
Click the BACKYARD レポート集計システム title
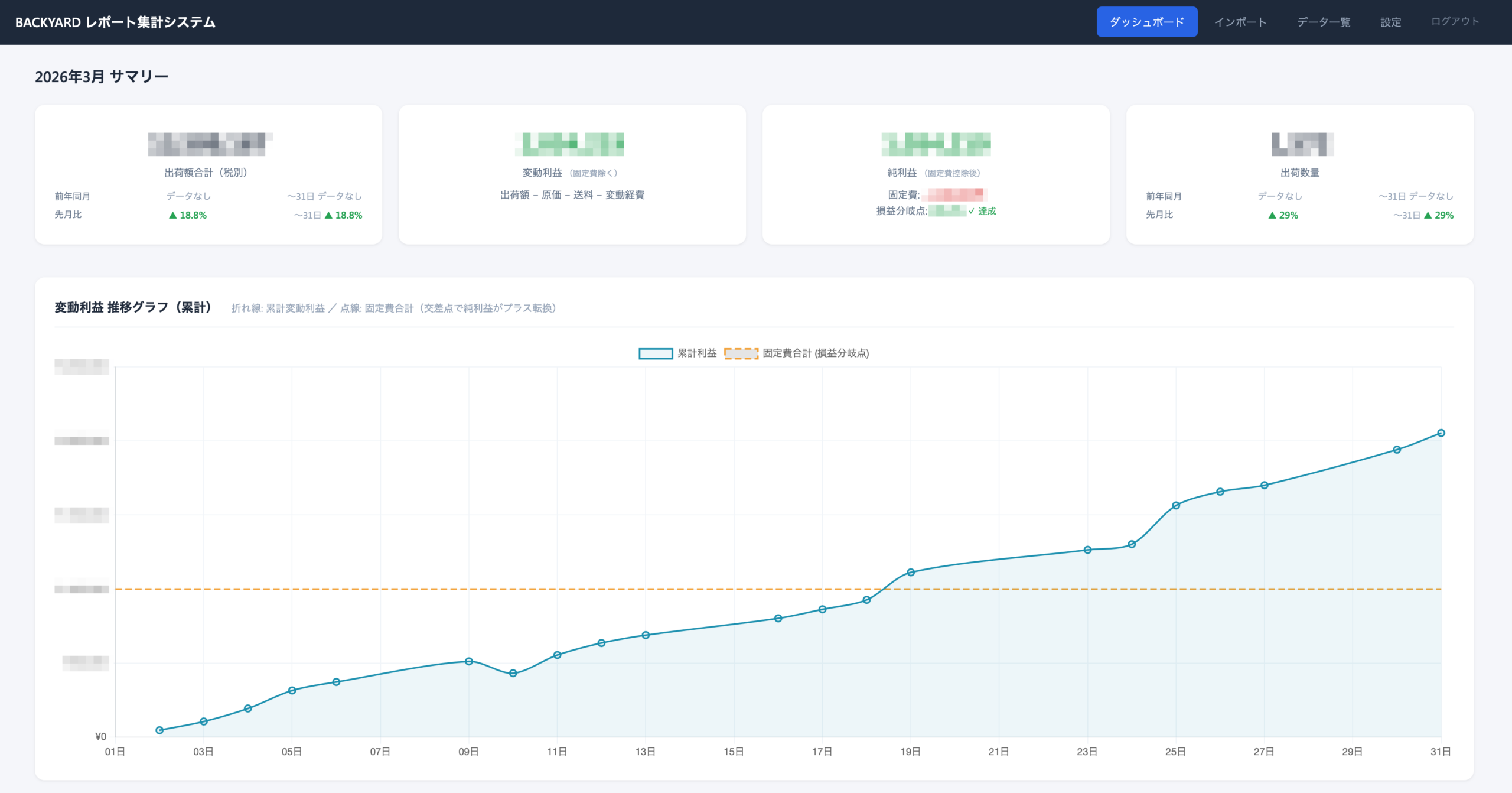click(115, 22)
